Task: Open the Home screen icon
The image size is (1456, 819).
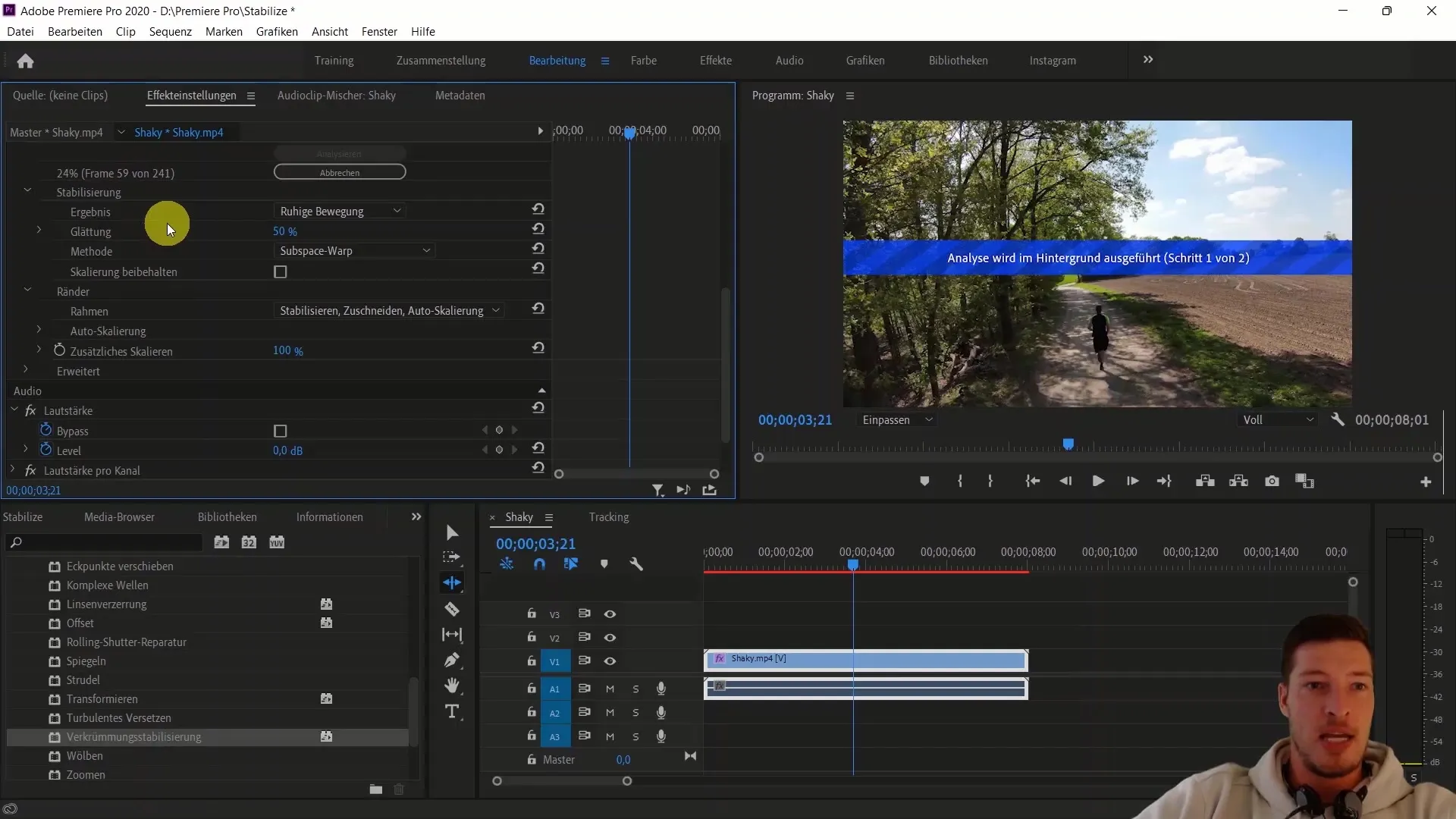Action: (x=25, y=61)
